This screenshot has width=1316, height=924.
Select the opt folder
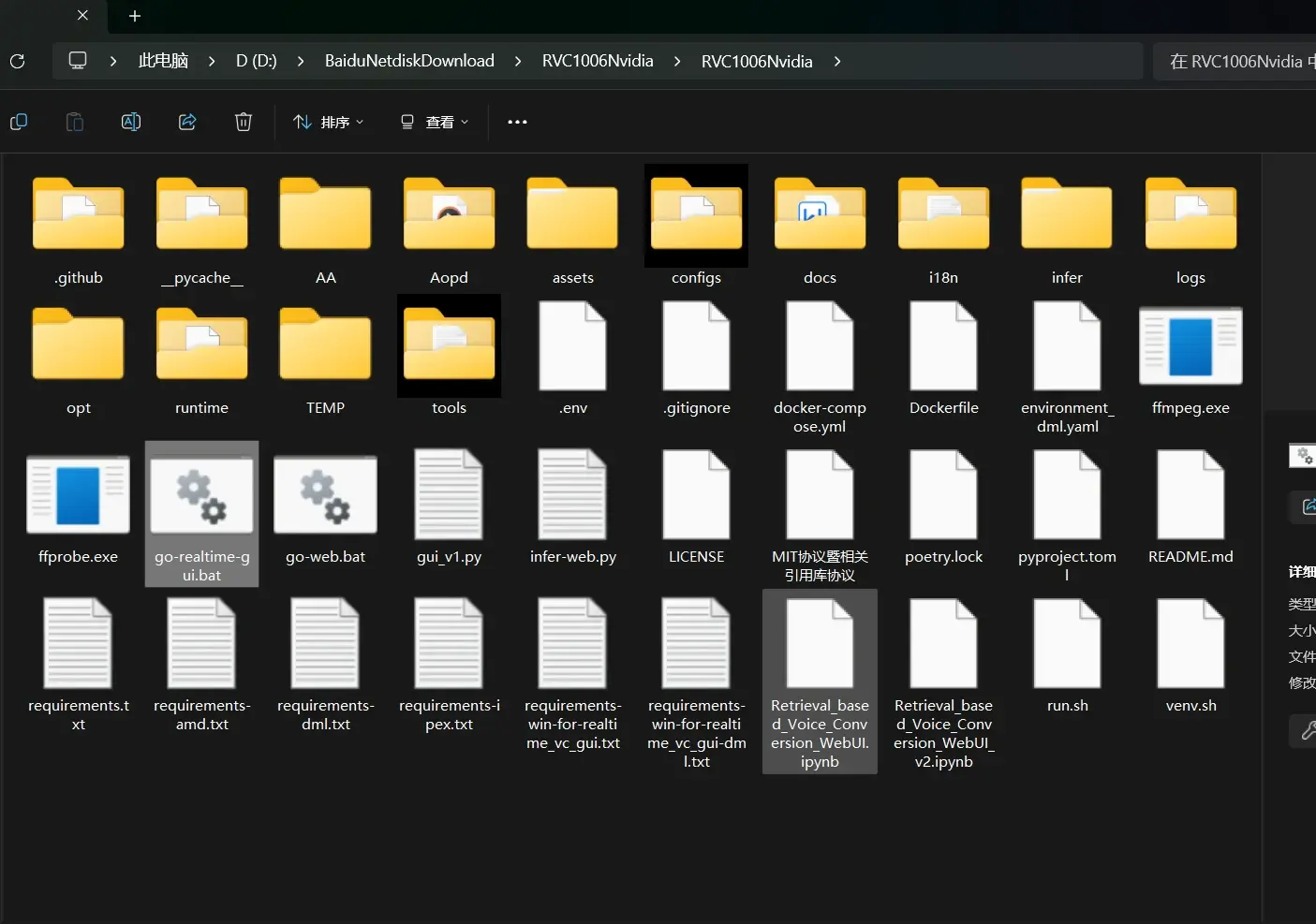79,360
